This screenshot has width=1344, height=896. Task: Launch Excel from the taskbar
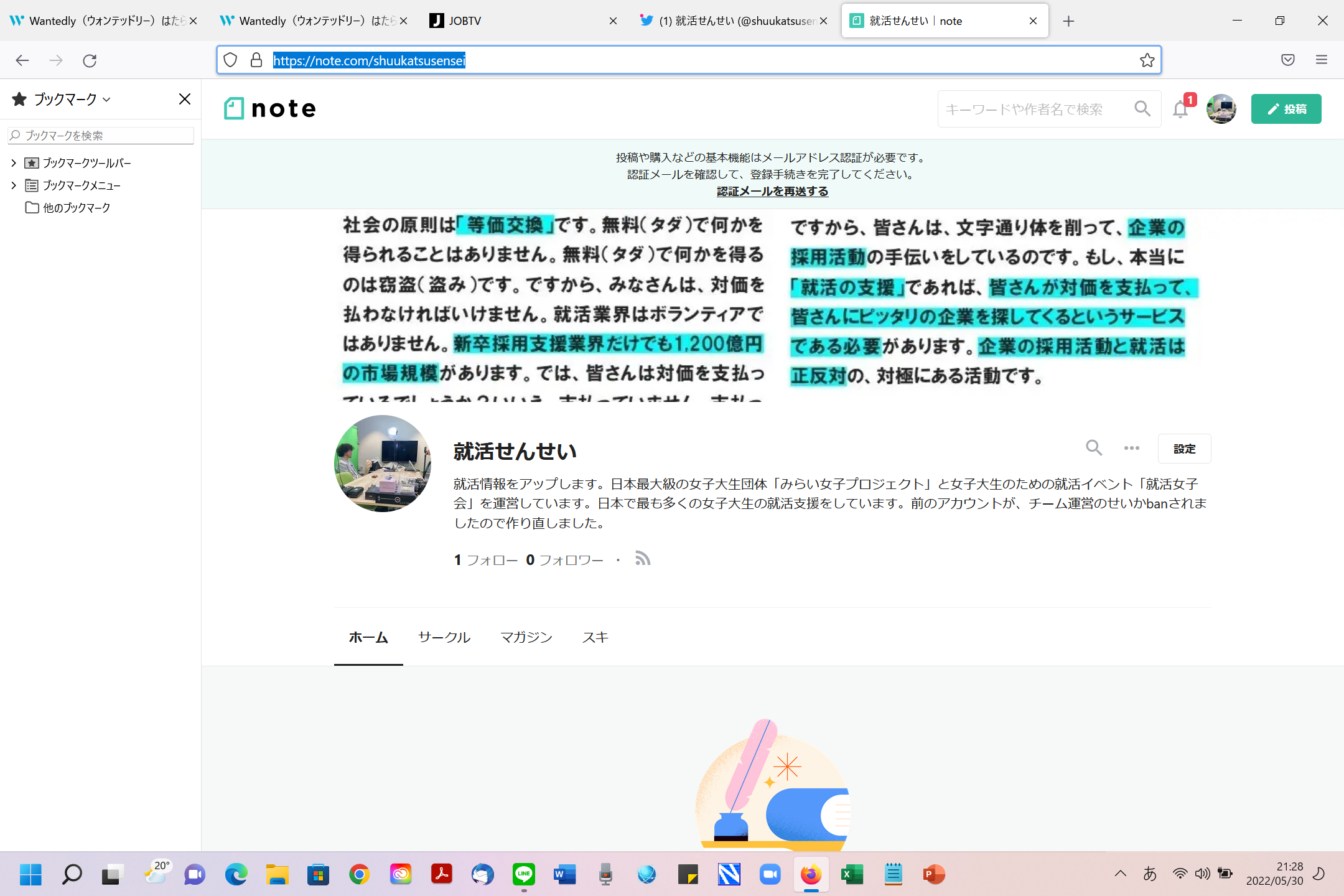(852, 874)
